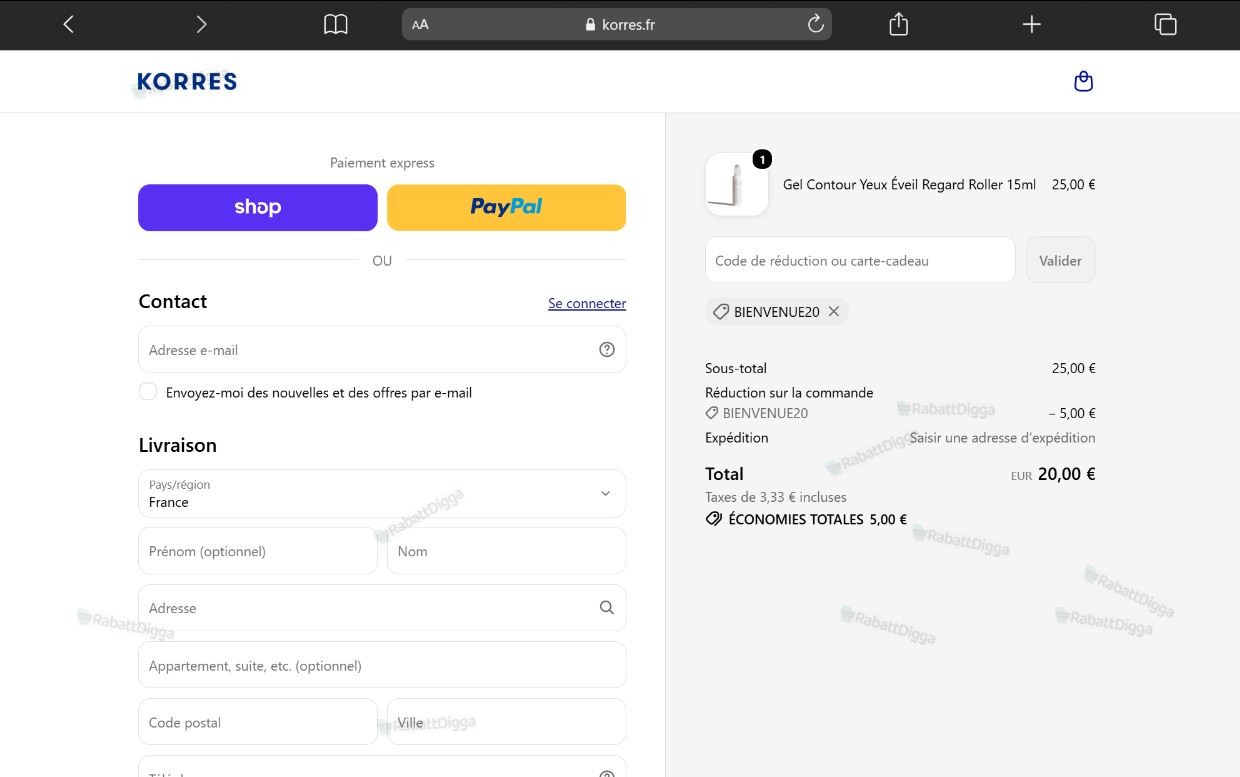Screen dimensions: 1240x777
Task: Click the Total amount 20,00 €
Action: 1066,474
